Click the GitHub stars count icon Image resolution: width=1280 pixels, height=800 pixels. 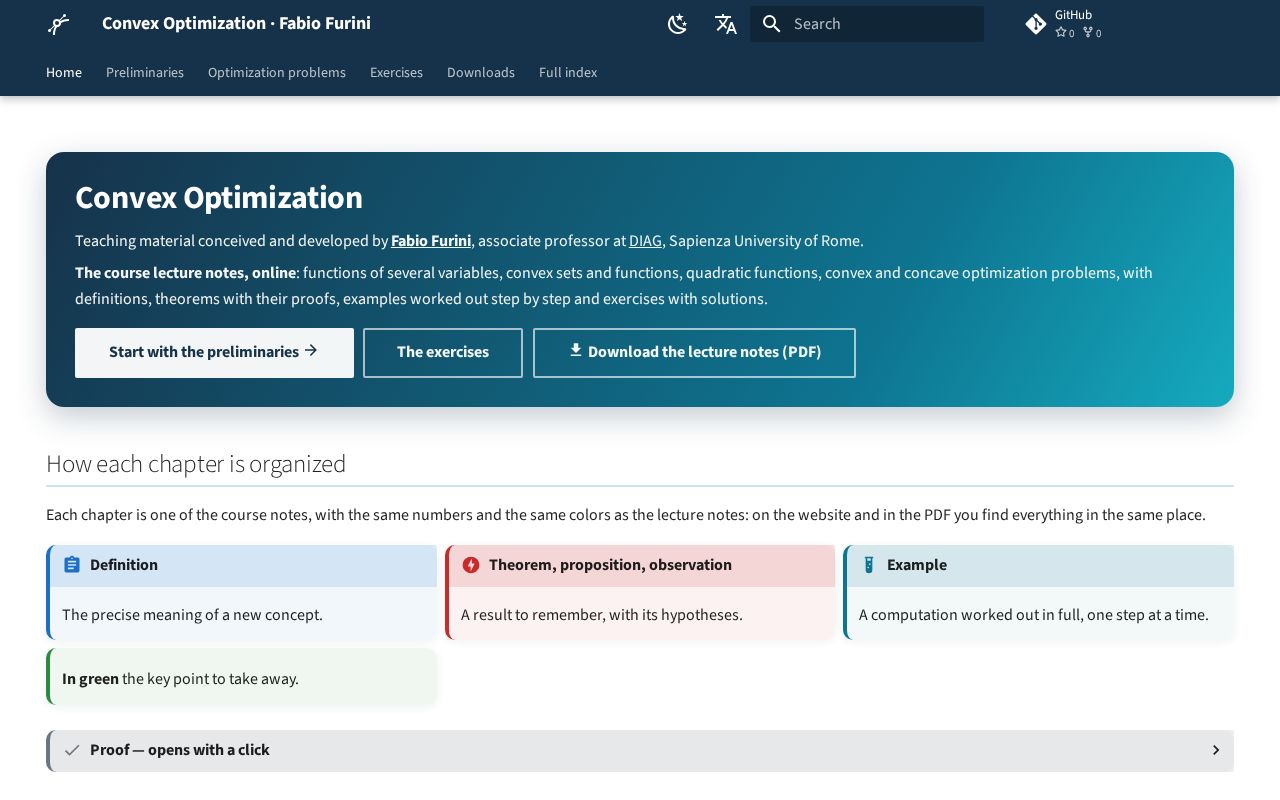1061,33
